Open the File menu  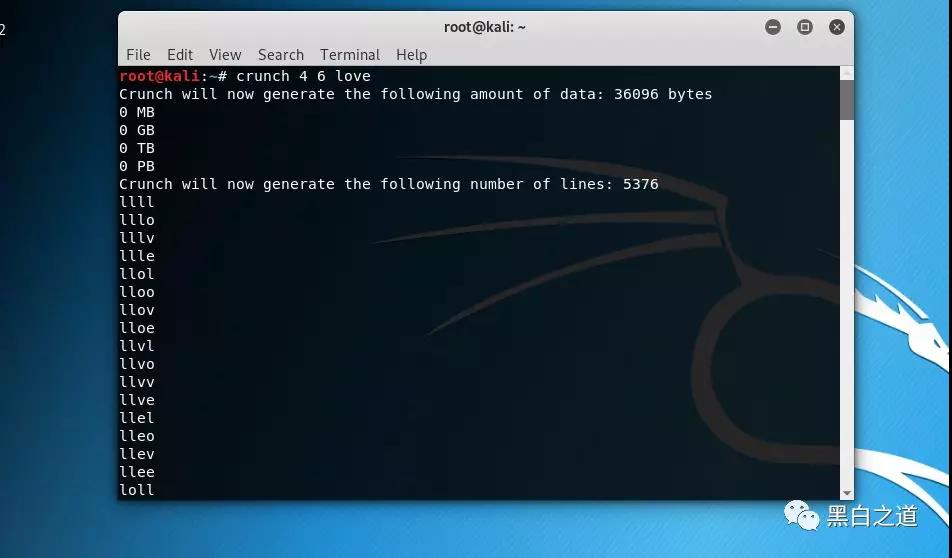[x=138, y=55]
